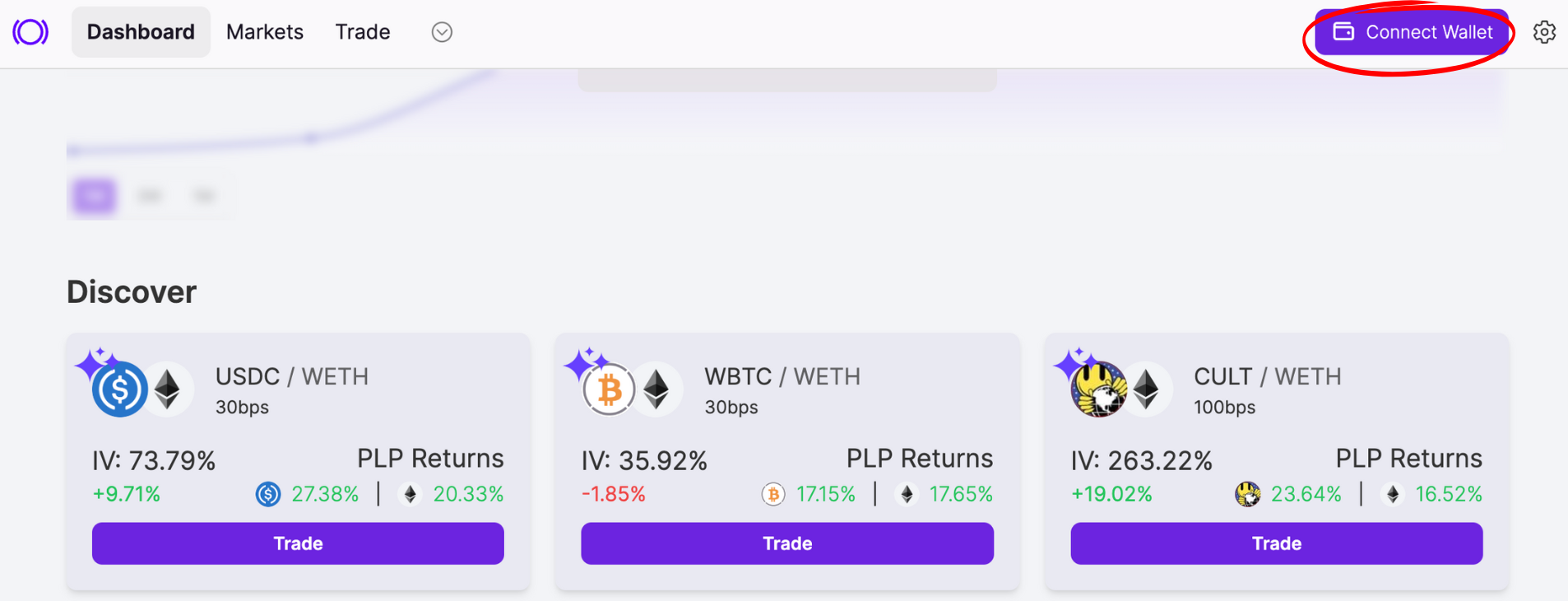Click the Panoptic logo icon
This screenshot has width=1568, height=601.
pos(30,32)
